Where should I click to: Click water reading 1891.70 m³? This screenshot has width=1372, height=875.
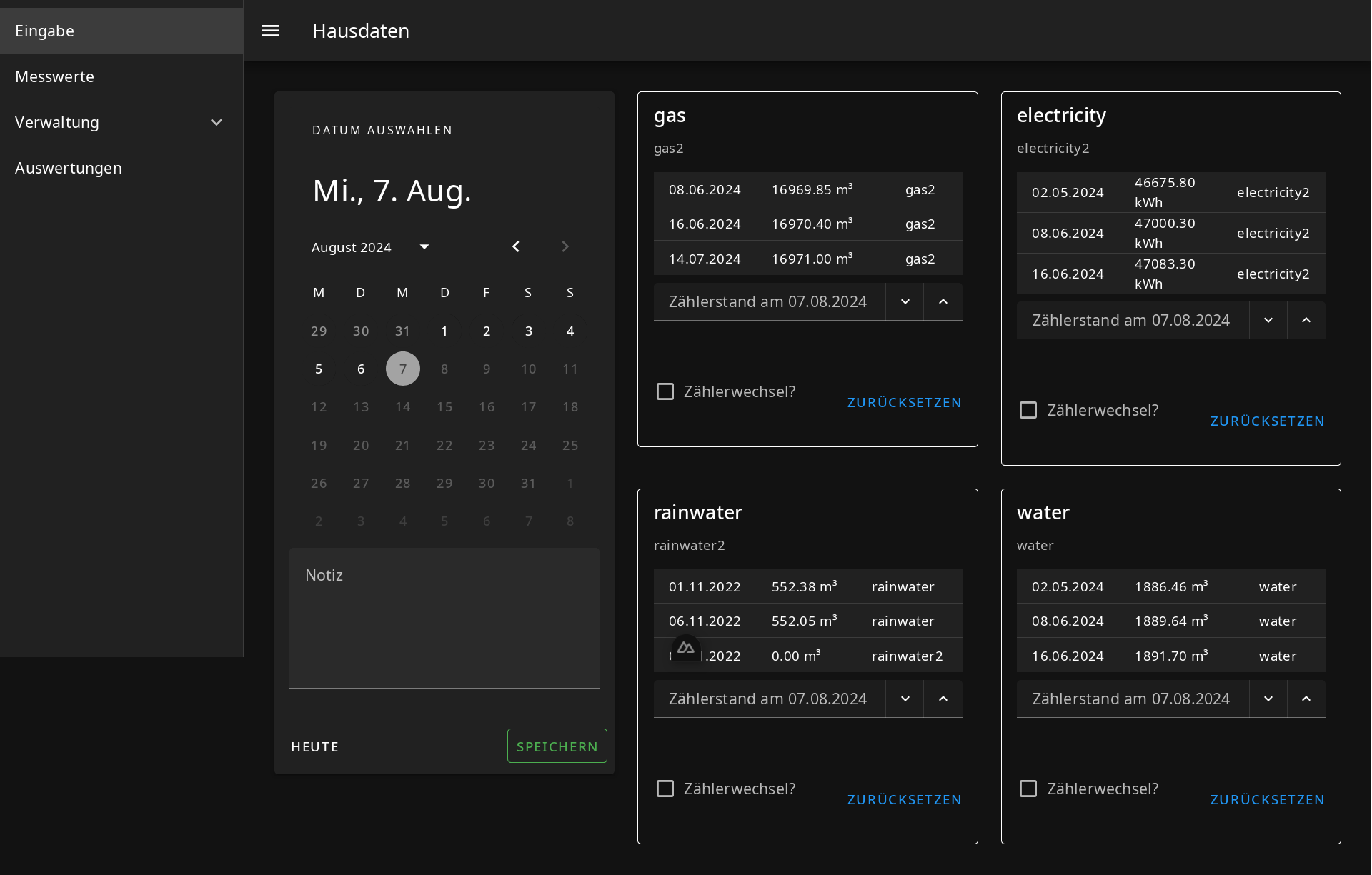pyautogui.click(x=1171, y=656)
